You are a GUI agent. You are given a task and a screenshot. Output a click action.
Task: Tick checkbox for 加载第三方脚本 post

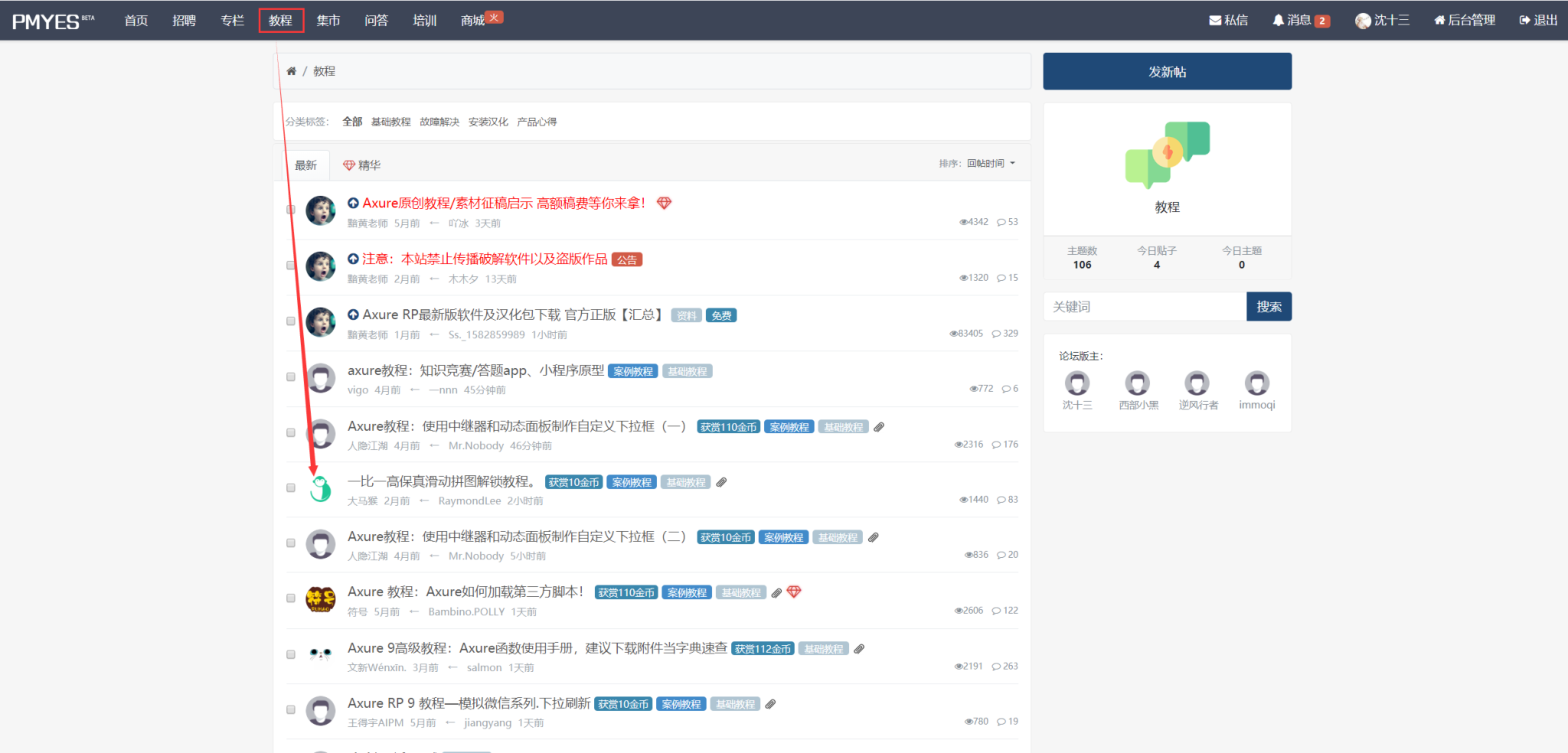tap(291, 598)
